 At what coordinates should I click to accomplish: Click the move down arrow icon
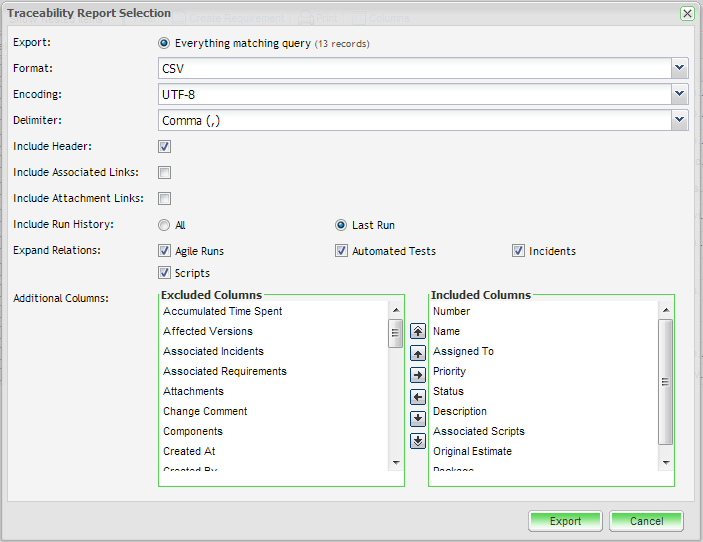coord(418,418)
